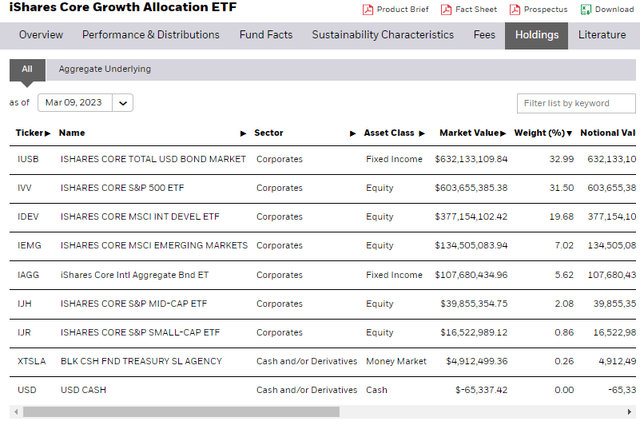Go to the Fund Facts tab
This screenshot has width=640, height=421.
point(266,35)
